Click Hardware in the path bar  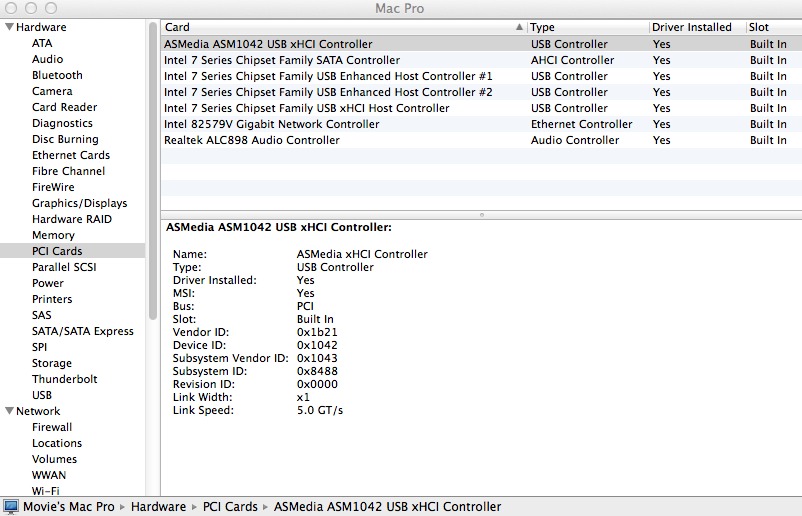[158, 507]
